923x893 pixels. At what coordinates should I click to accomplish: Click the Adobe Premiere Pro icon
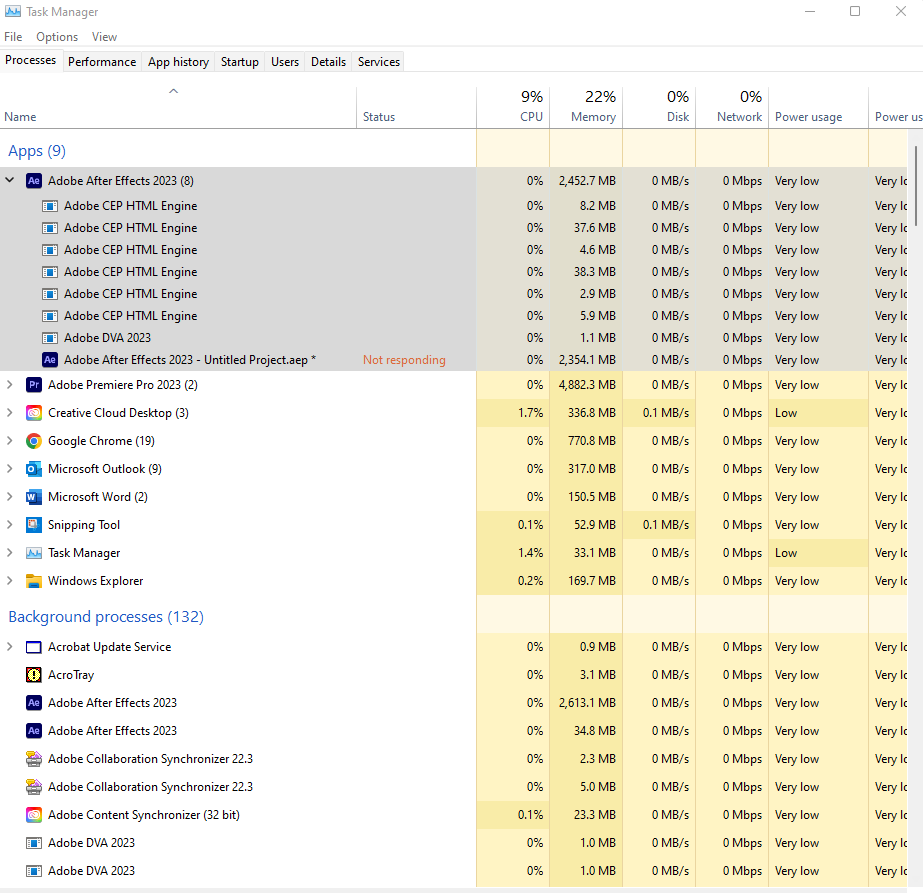[33, 385]
